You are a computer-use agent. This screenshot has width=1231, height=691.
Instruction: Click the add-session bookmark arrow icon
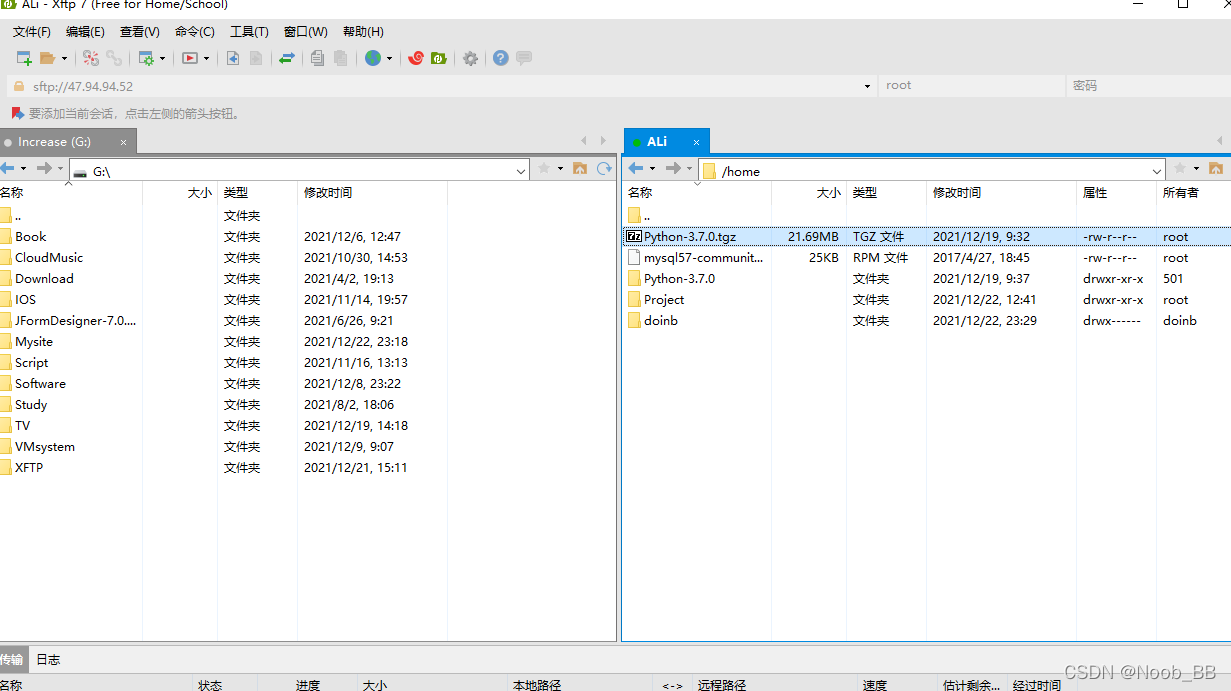[x=17, y=113]
